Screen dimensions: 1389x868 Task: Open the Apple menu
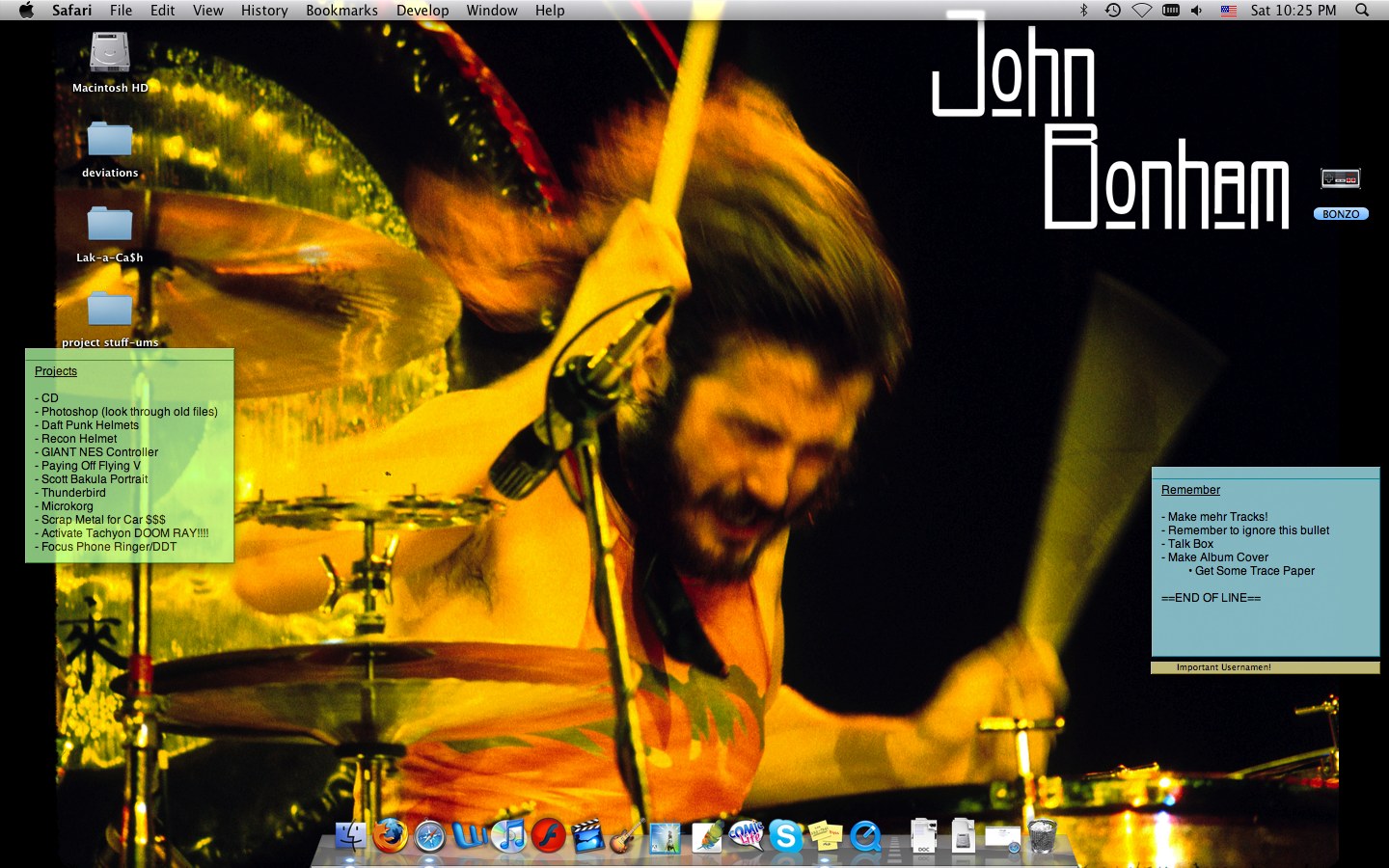pos(26,11)
